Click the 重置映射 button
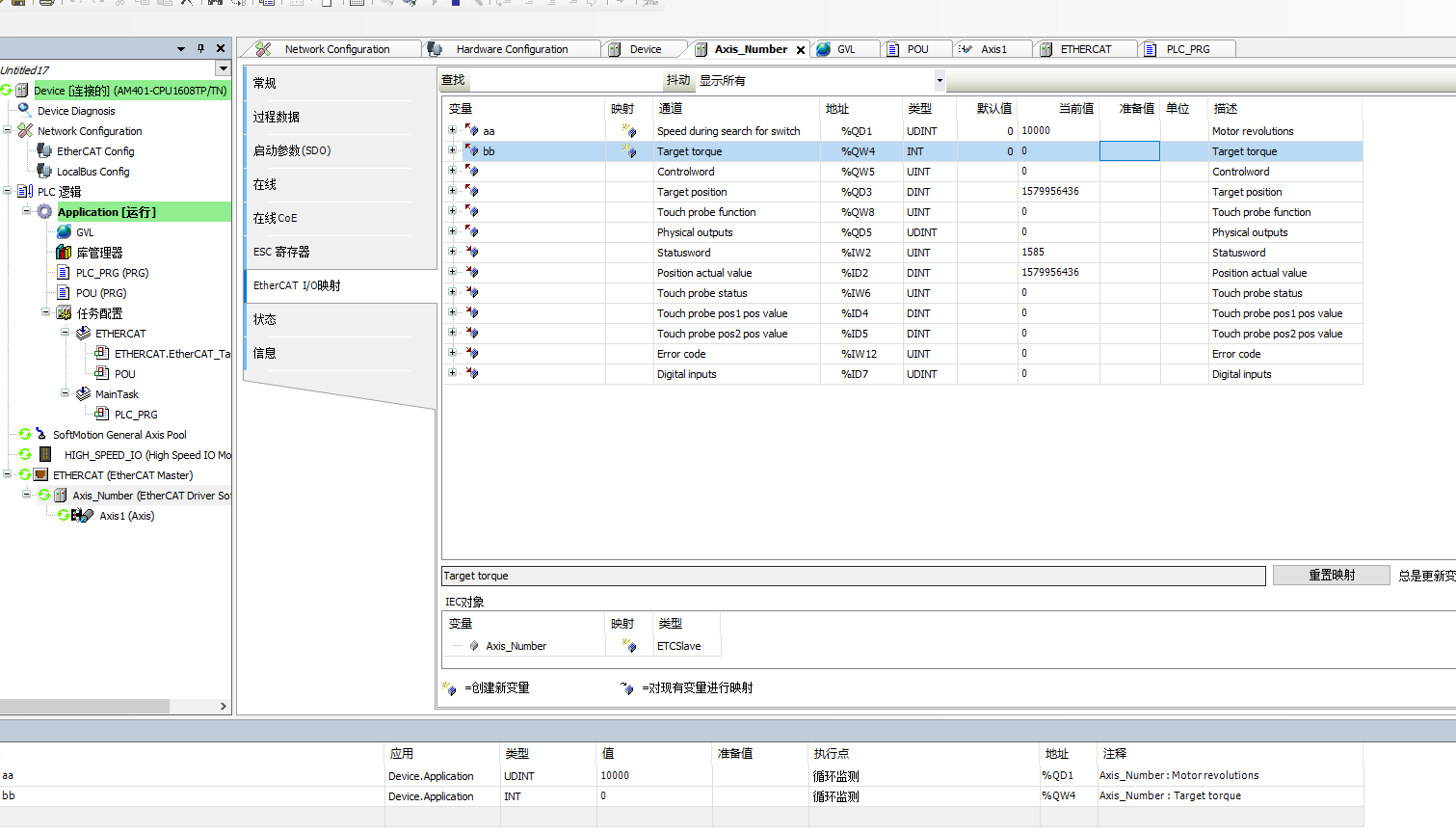This screenshot has width=1456, height=834. point(1331,575)
